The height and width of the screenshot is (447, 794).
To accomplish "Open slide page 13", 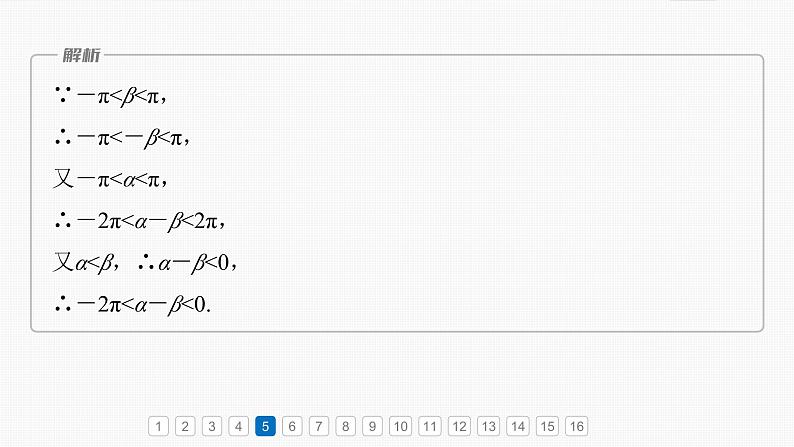I will point(488,427).
